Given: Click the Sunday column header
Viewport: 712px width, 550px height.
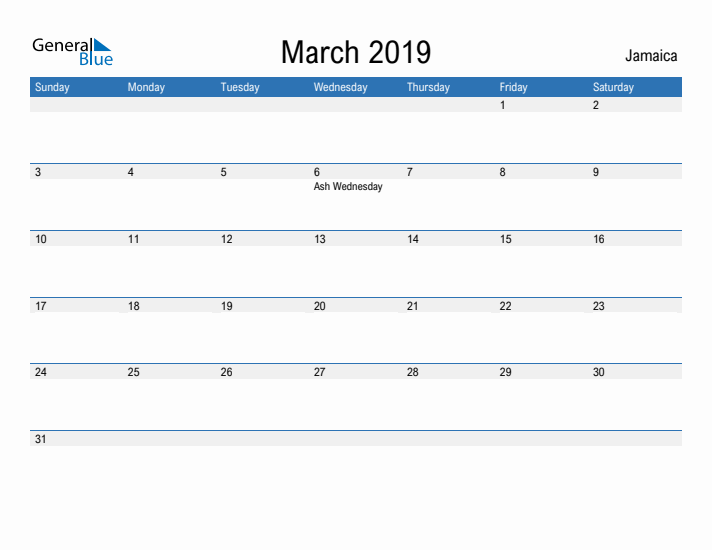Looking at the screenshot, I should [x=52, y=87].
